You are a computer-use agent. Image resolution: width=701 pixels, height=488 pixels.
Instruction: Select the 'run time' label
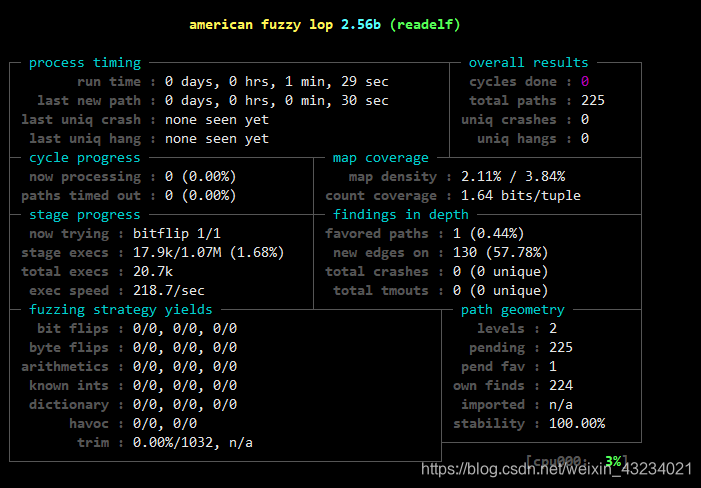pyautogui.click(x=109, y=82)
